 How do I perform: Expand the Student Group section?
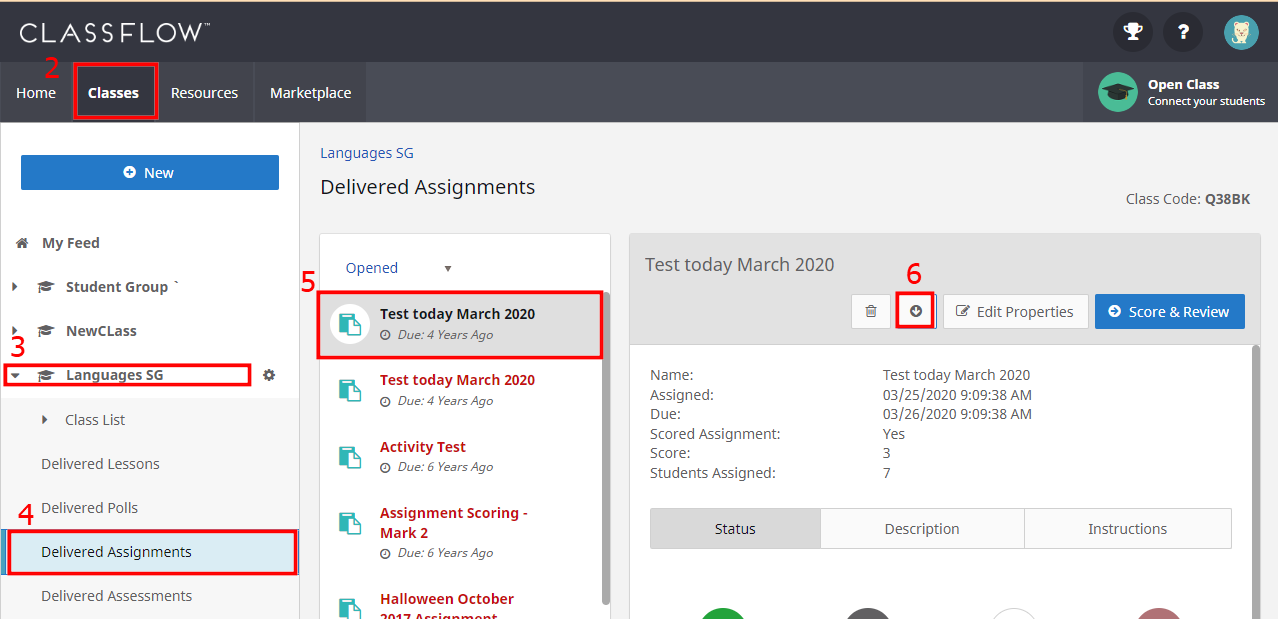click(14, 286)
